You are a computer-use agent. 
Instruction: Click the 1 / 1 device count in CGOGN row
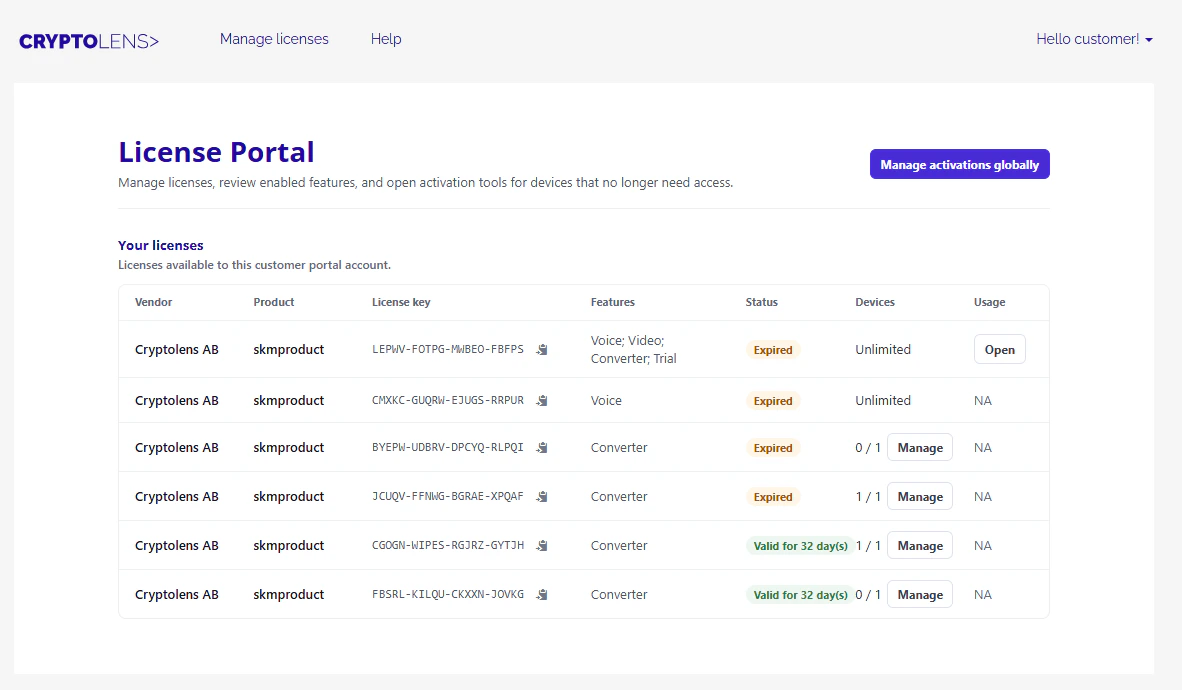(x=868, y=545)
